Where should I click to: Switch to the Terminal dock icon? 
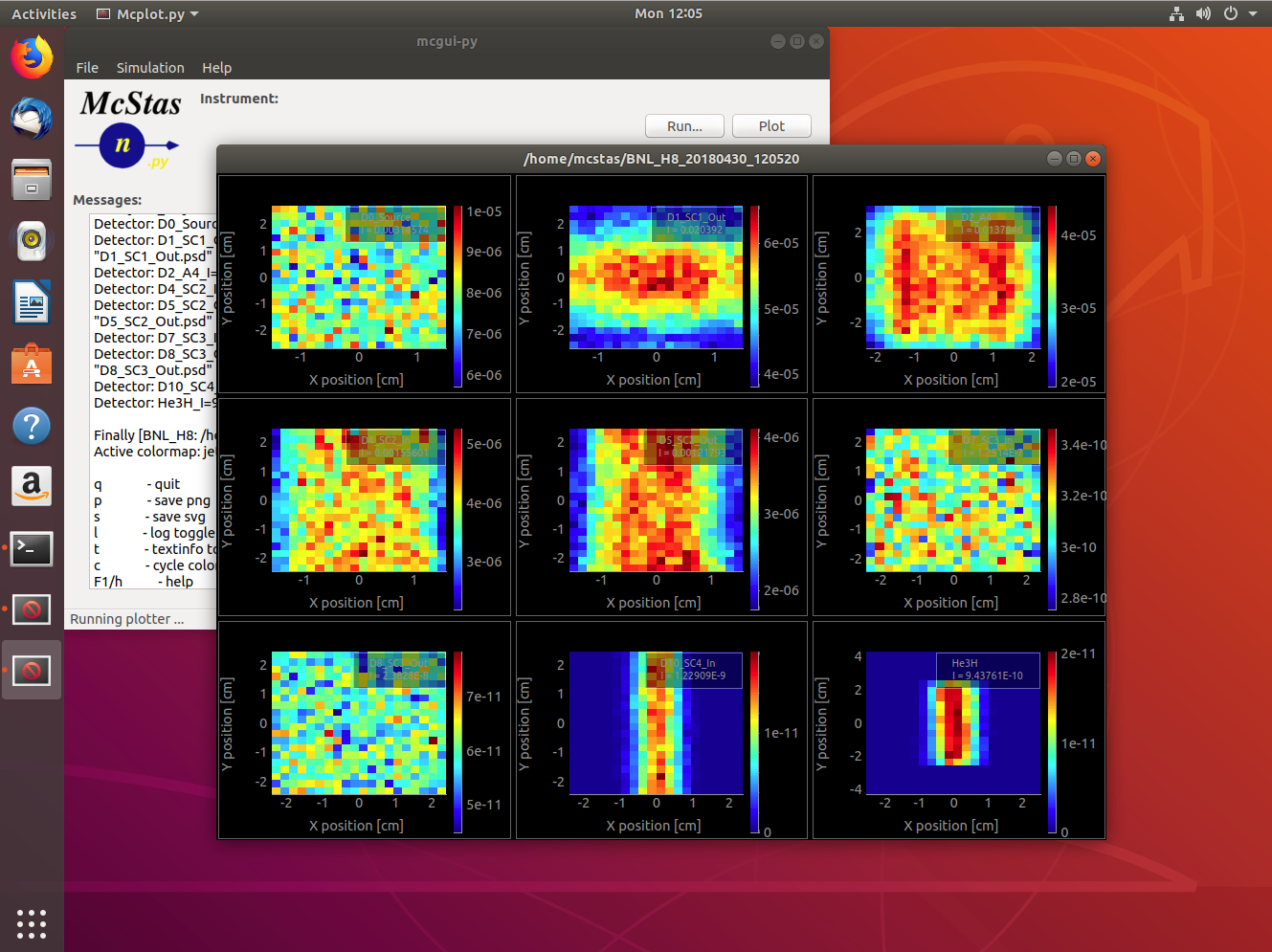(x=32, y=548)
